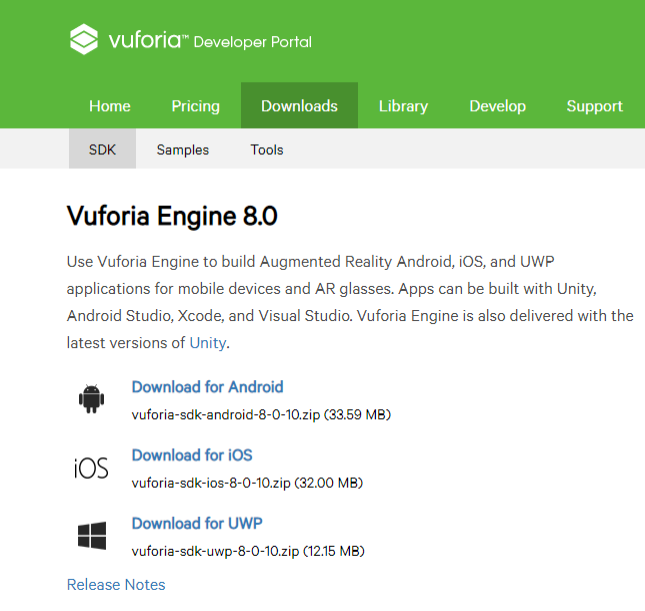Go to the Pricing page
This screenshot has width=645, height=611.
(x=195, y=106)
